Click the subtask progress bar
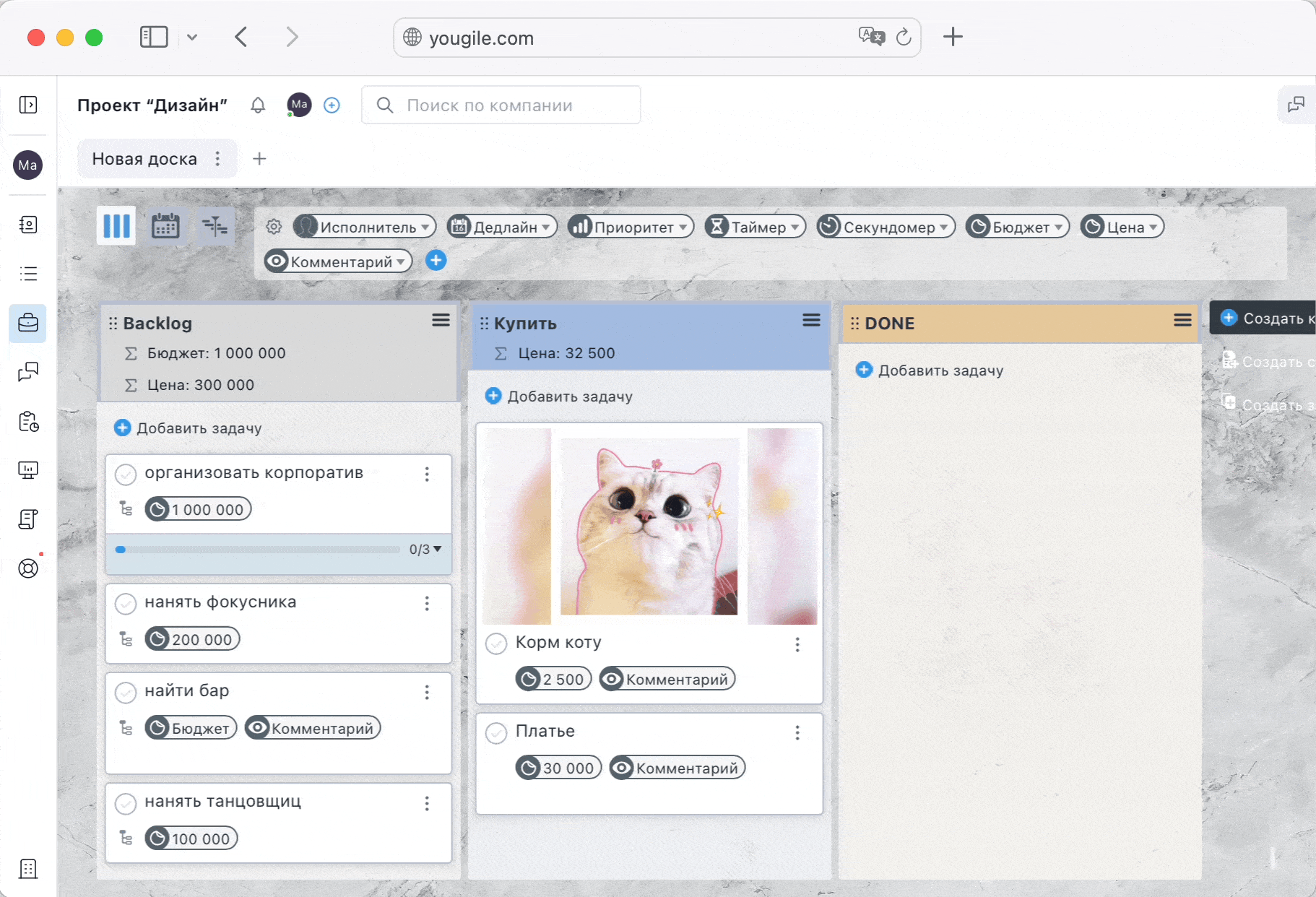 (x=257, y=550)
